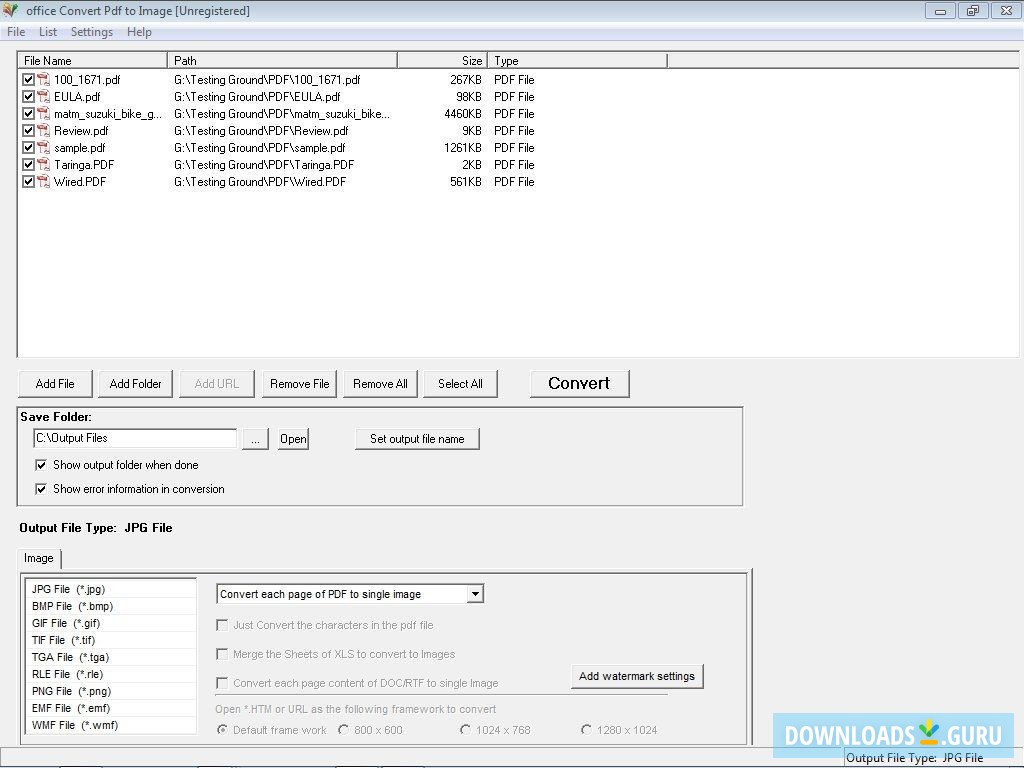The image size is (1024, 768).
Task: Switch to the Image tab
Action: pyautogui.click(x=39, y=558)
